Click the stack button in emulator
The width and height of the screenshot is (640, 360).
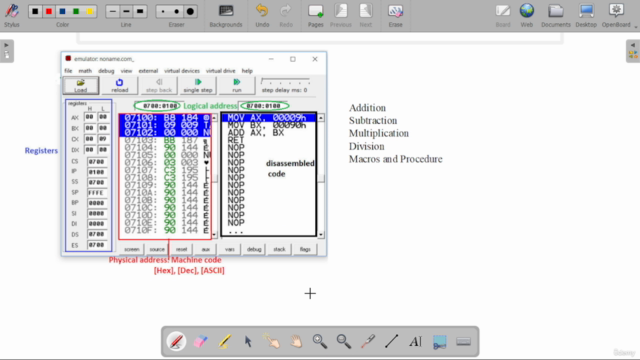click(279, 249)
